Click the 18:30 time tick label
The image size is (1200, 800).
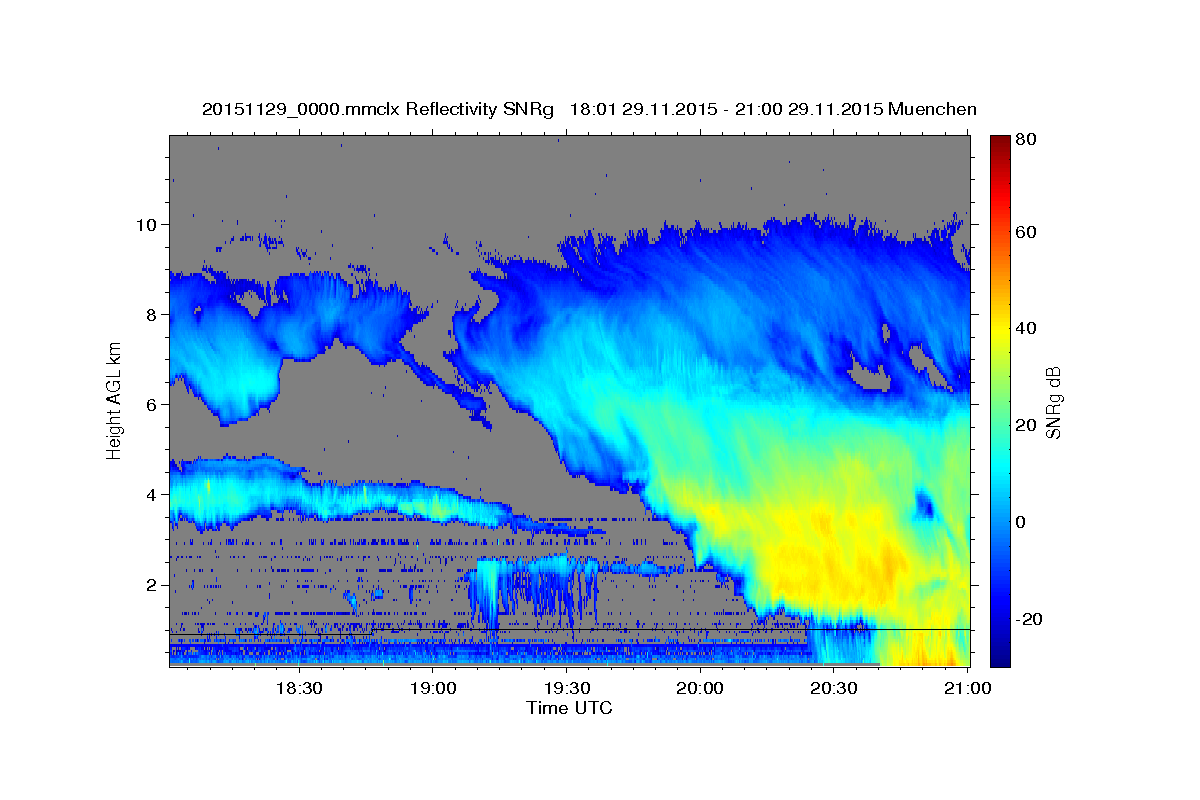point(298,688)
